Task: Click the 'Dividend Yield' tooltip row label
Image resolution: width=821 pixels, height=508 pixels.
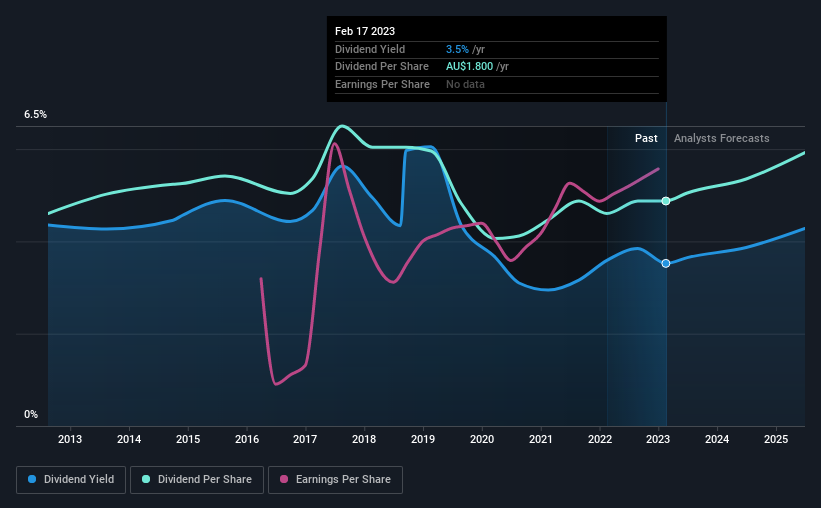Action: click(x=370, y=49)
